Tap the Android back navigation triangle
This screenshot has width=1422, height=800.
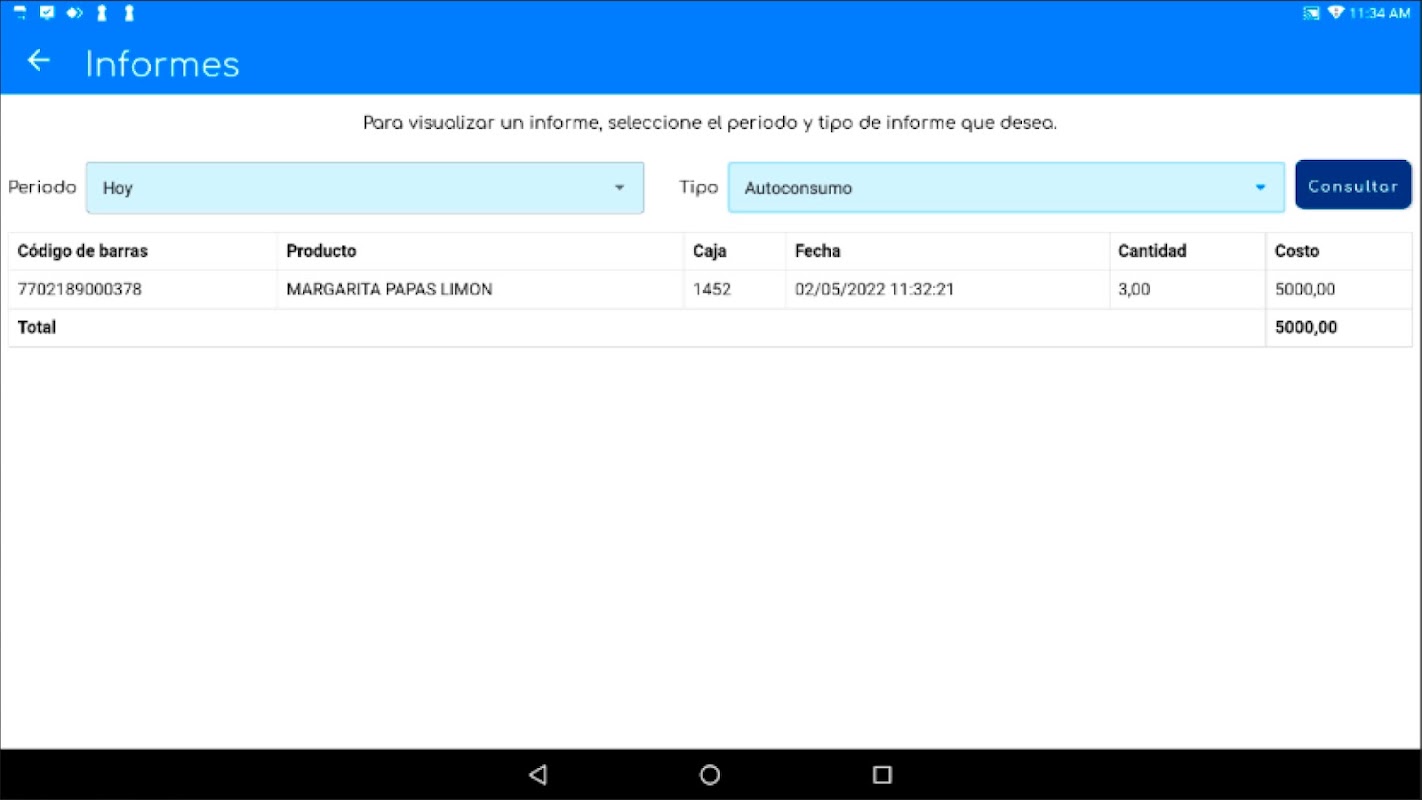[x=538, y=774]
